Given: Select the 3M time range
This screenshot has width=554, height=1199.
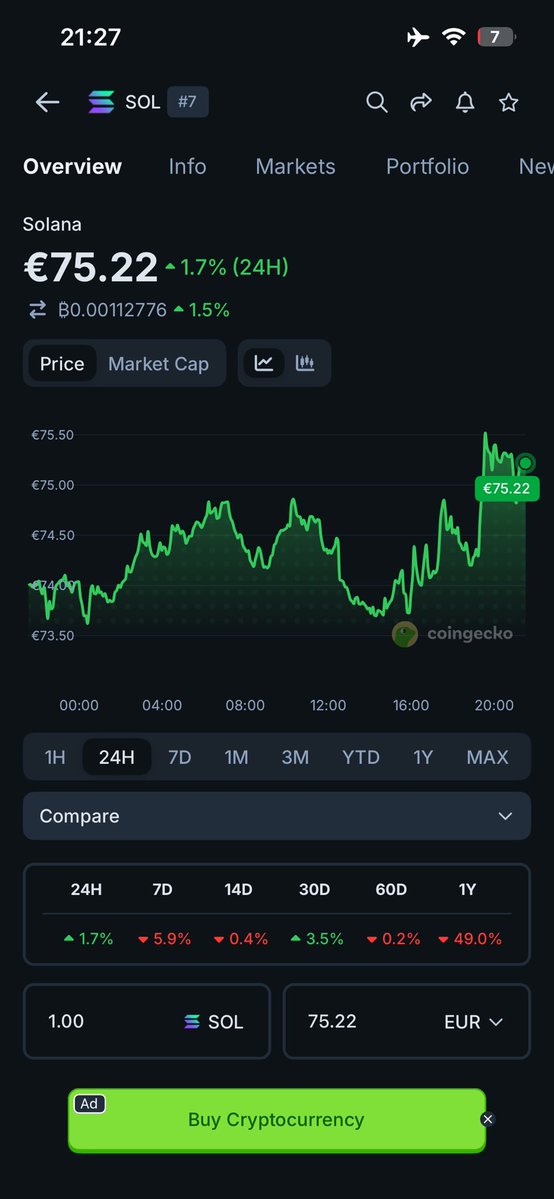Looking at the screenshot, I should (x=295, y=757).
